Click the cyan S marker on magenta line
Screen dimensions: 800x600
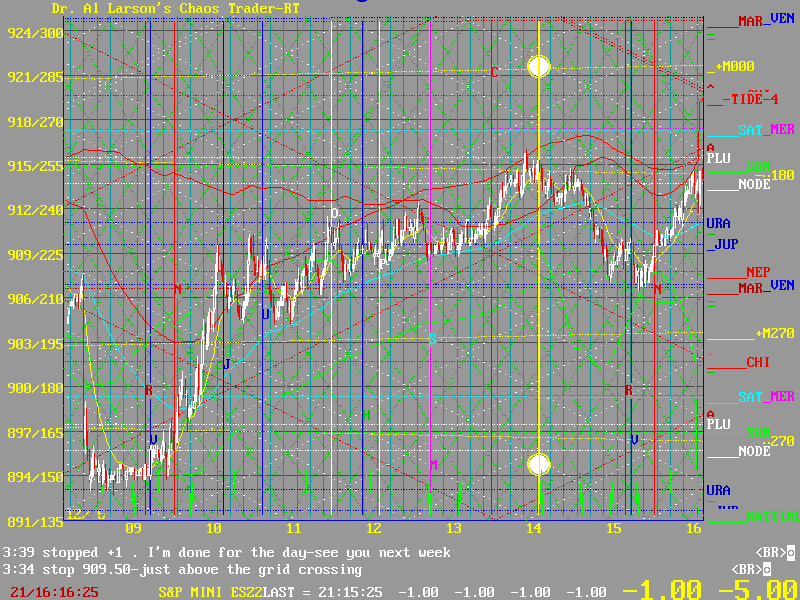[x=432, y=340]
